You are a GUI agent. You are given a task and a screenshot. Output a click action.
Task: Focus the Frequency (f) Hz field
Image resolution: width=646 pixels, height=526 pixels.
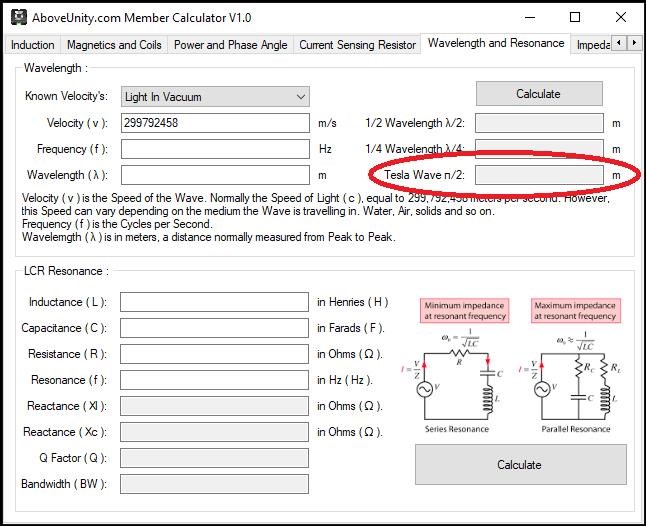(x=215, y=149)
